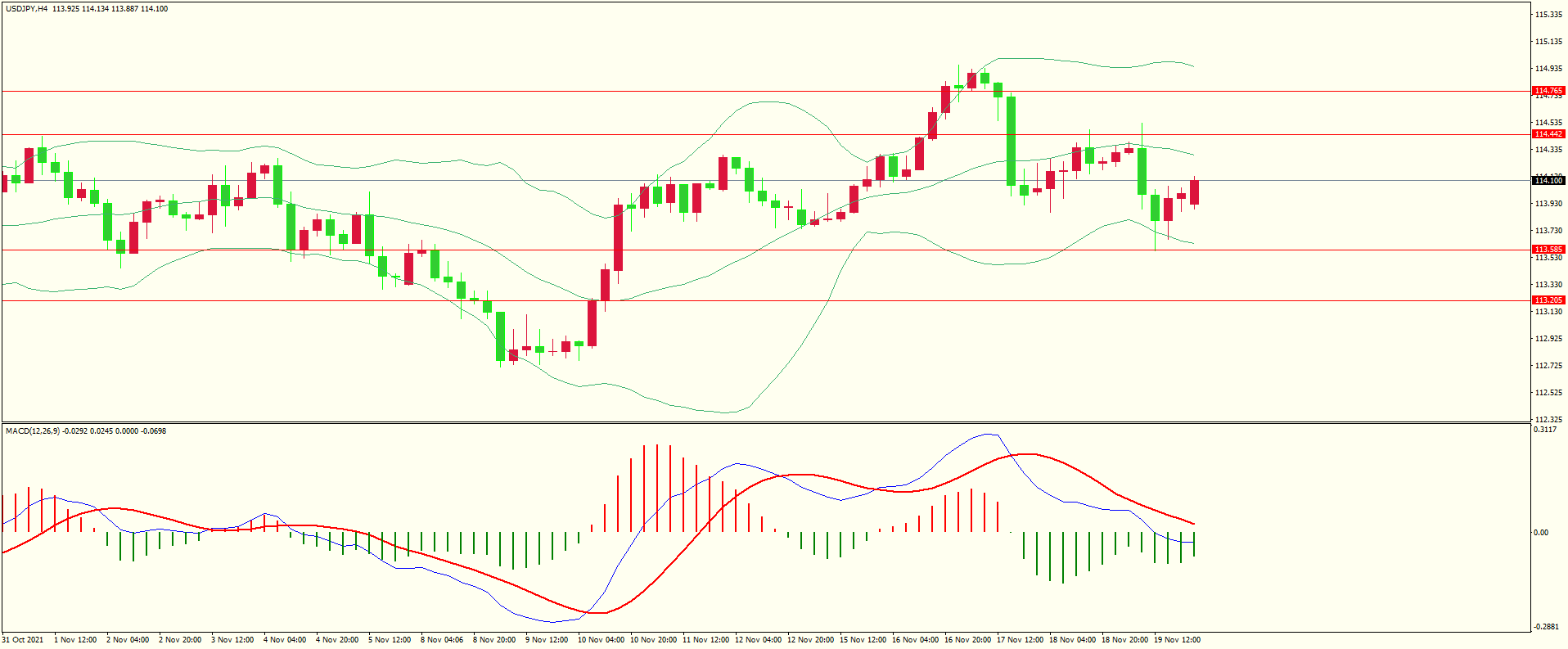Click the 113.730 price axis label

point(1549,231)
